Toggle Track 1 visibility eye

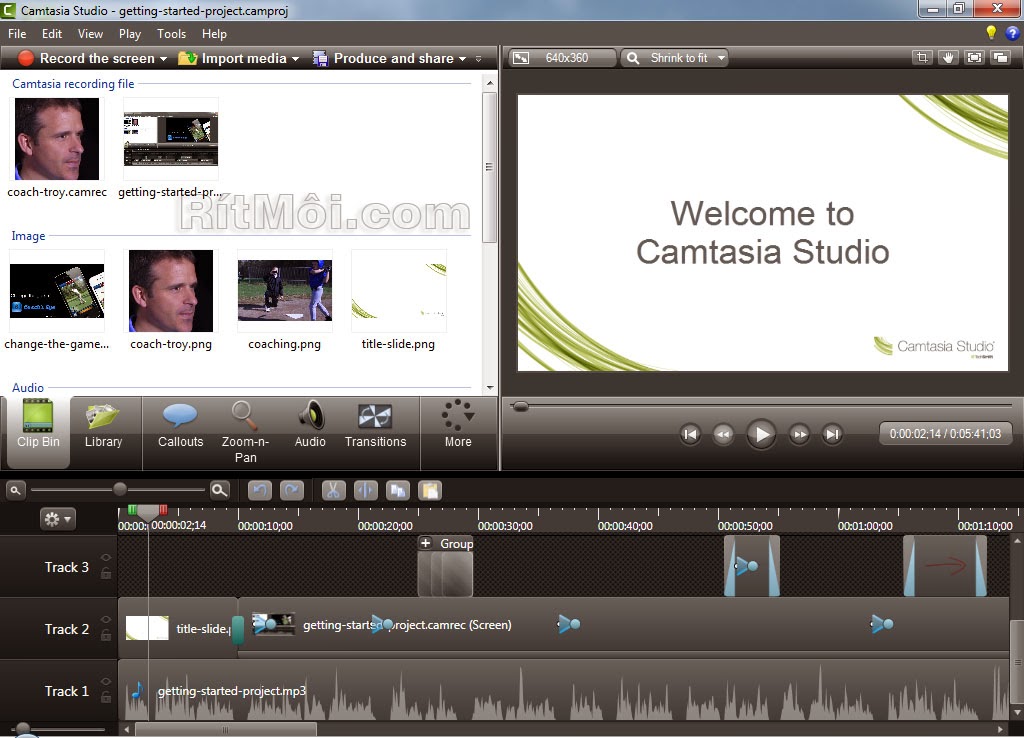(x=106, y=682)
